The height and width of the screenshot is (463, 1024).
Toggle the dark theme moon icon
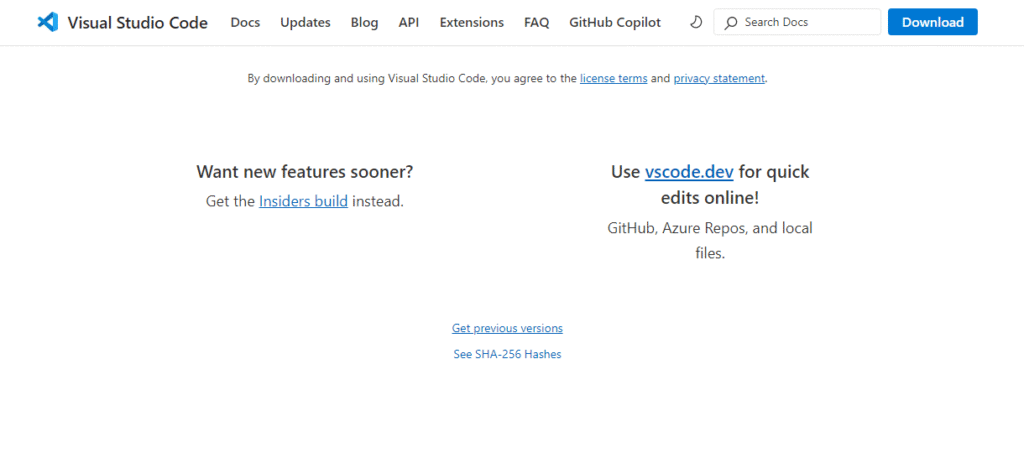click(696, 22)
